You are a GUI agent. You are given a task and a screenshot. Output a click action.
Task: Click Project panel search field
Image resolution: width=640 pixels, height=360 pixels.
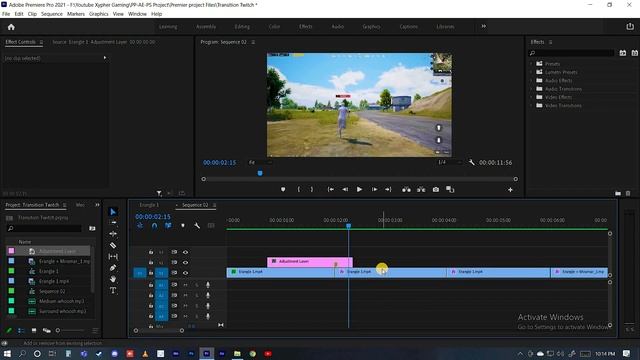[x=45, y=229]
